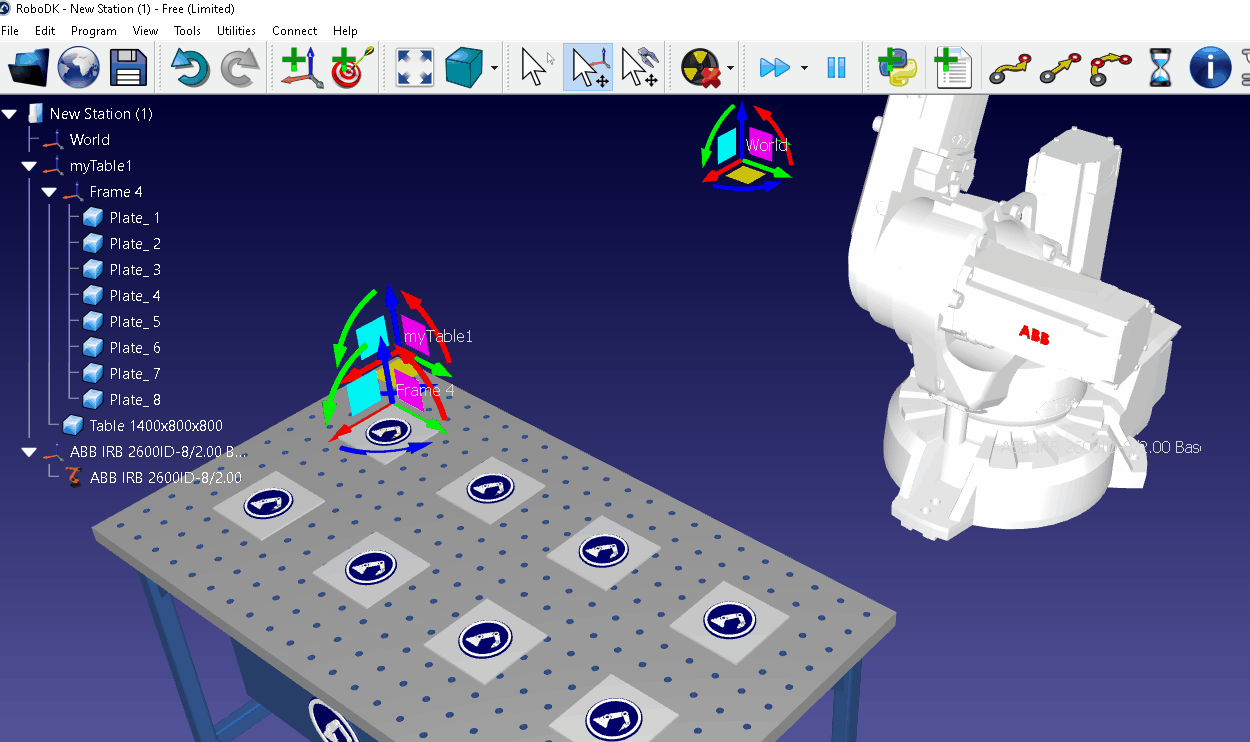Open the Program menu
Screen dimensions: 1250x742
point(94,31)
